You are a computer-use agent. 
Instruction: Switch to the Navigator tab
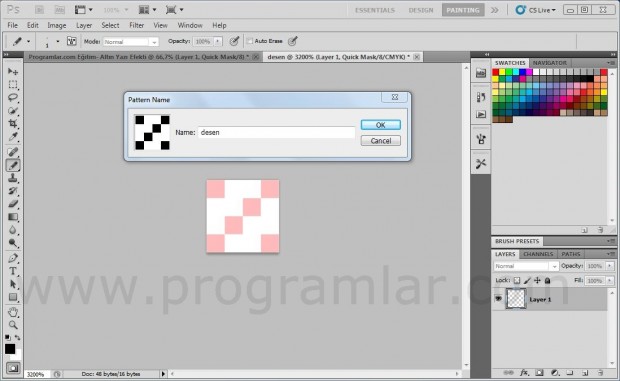click(550, 63)
